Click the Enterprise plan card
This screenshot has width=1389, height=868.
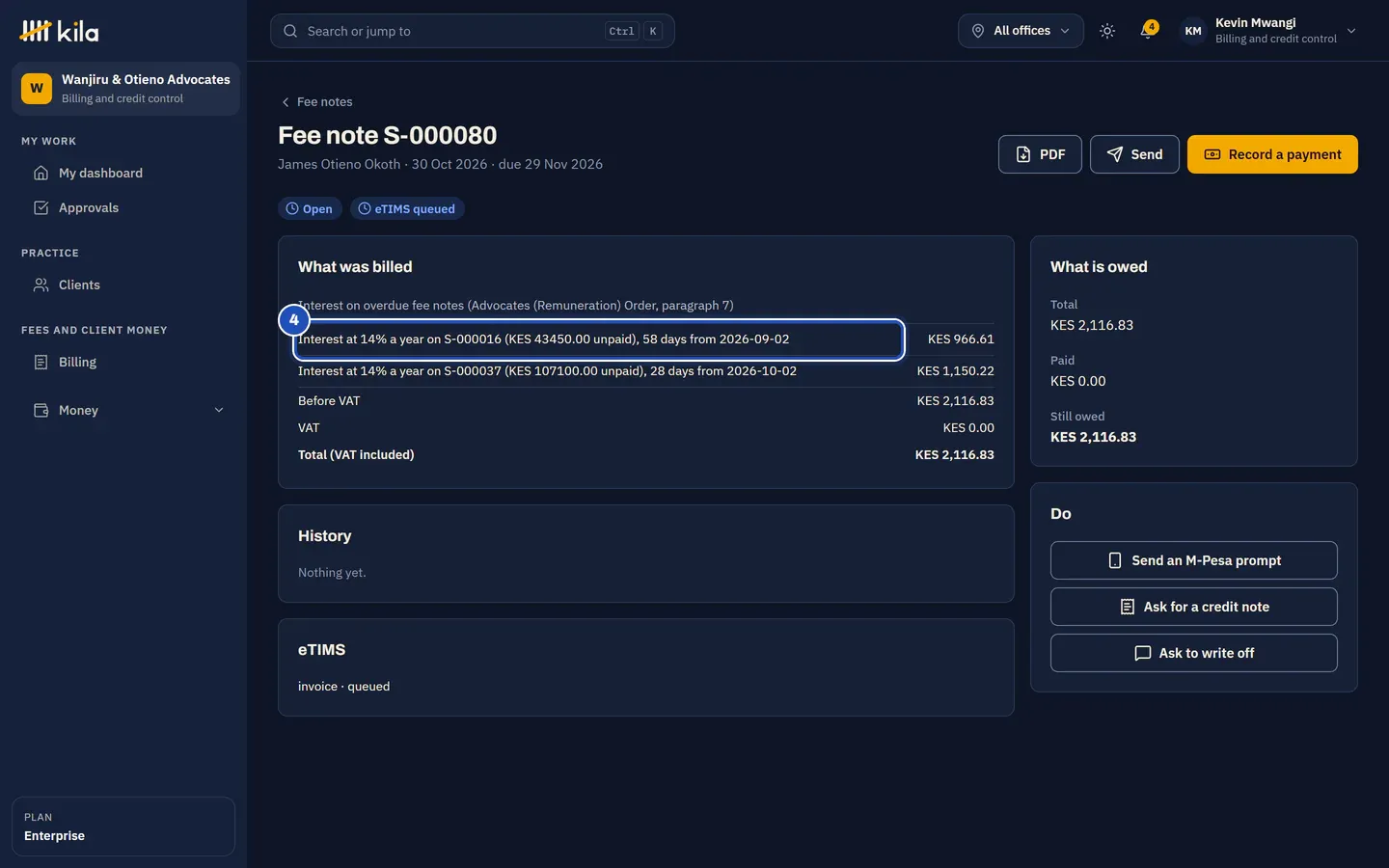pos(123,827)
